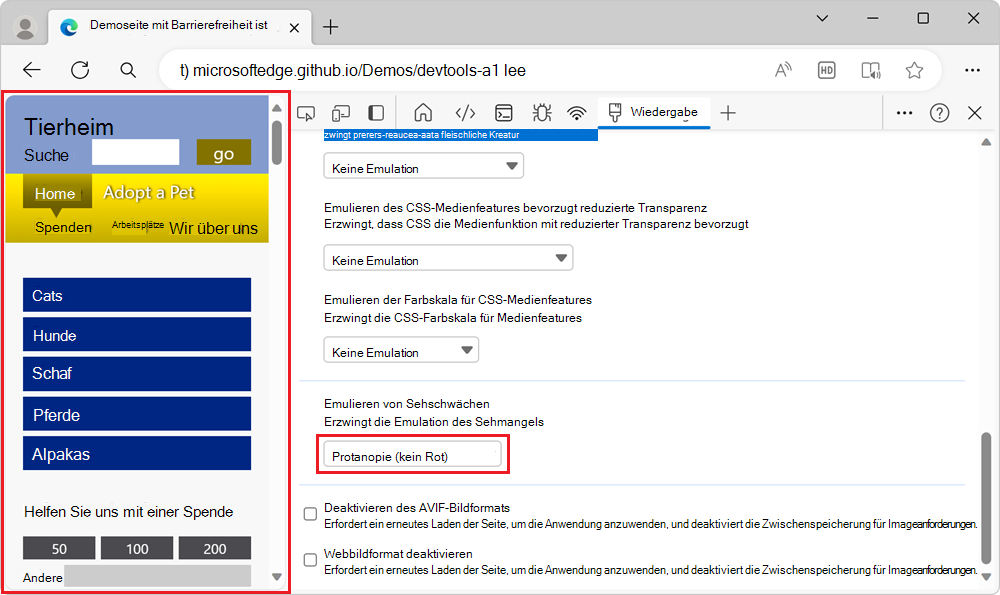This screenshot has height=595, width=1000.
Task: Open the Protanopie (kein Rot) dropdown
Action: point(412,453)
